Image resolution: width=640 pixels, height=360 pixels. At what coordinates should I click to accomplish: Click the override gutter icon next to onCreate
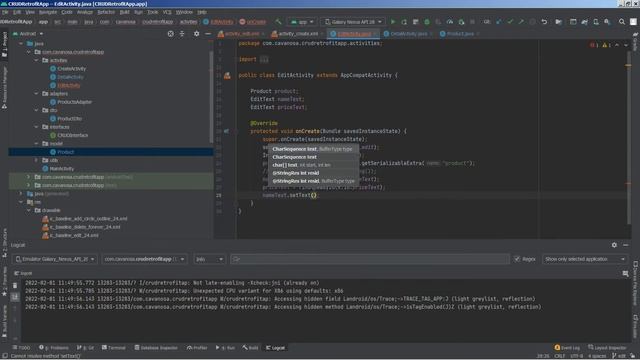point(227,131)
